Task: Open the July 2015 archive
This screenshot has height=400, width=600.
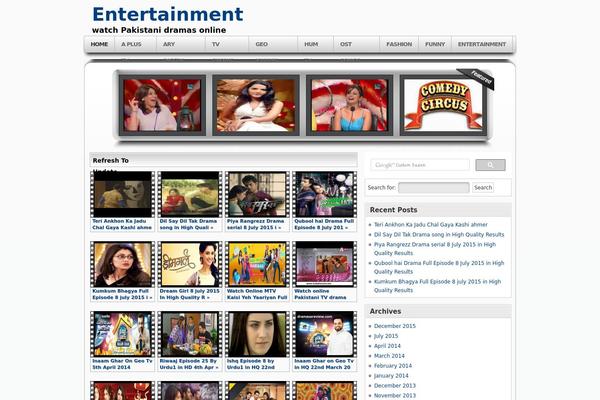Action: pos(386,336)
